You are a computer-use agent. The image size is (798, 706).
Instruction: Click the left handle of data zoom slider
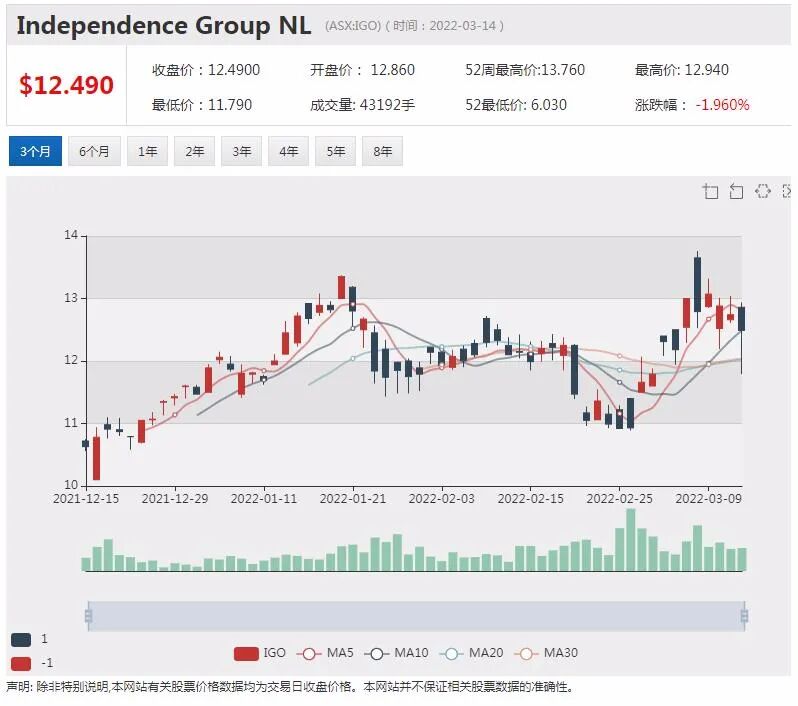point(89,616)
